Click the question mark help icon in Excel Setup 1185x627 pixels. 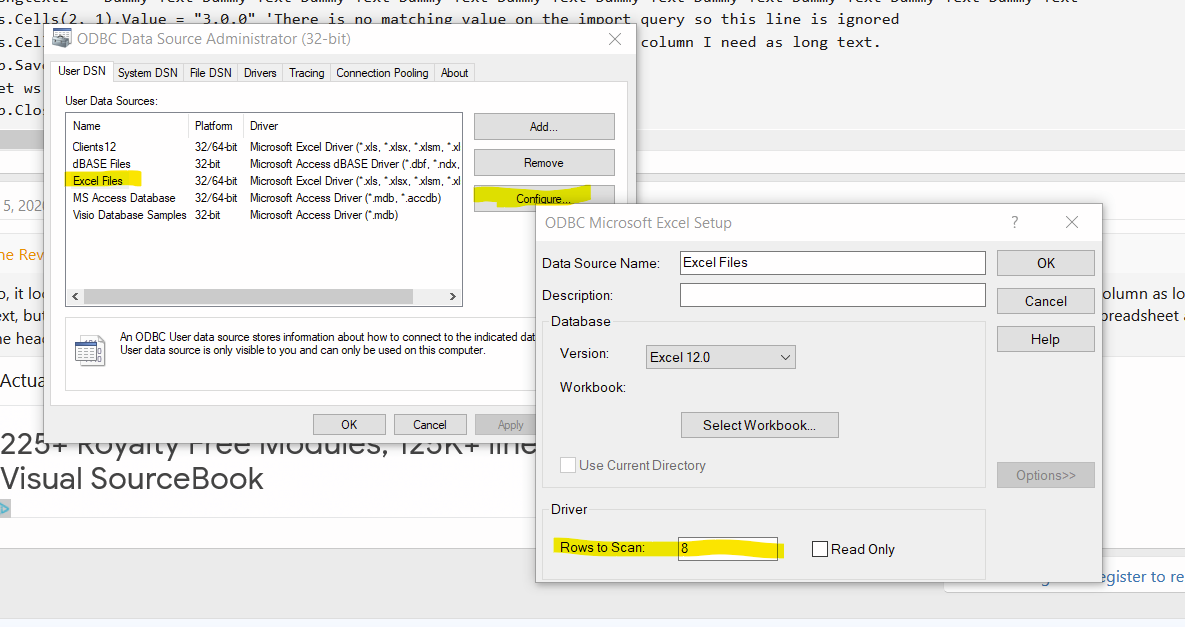point(1014,222)
